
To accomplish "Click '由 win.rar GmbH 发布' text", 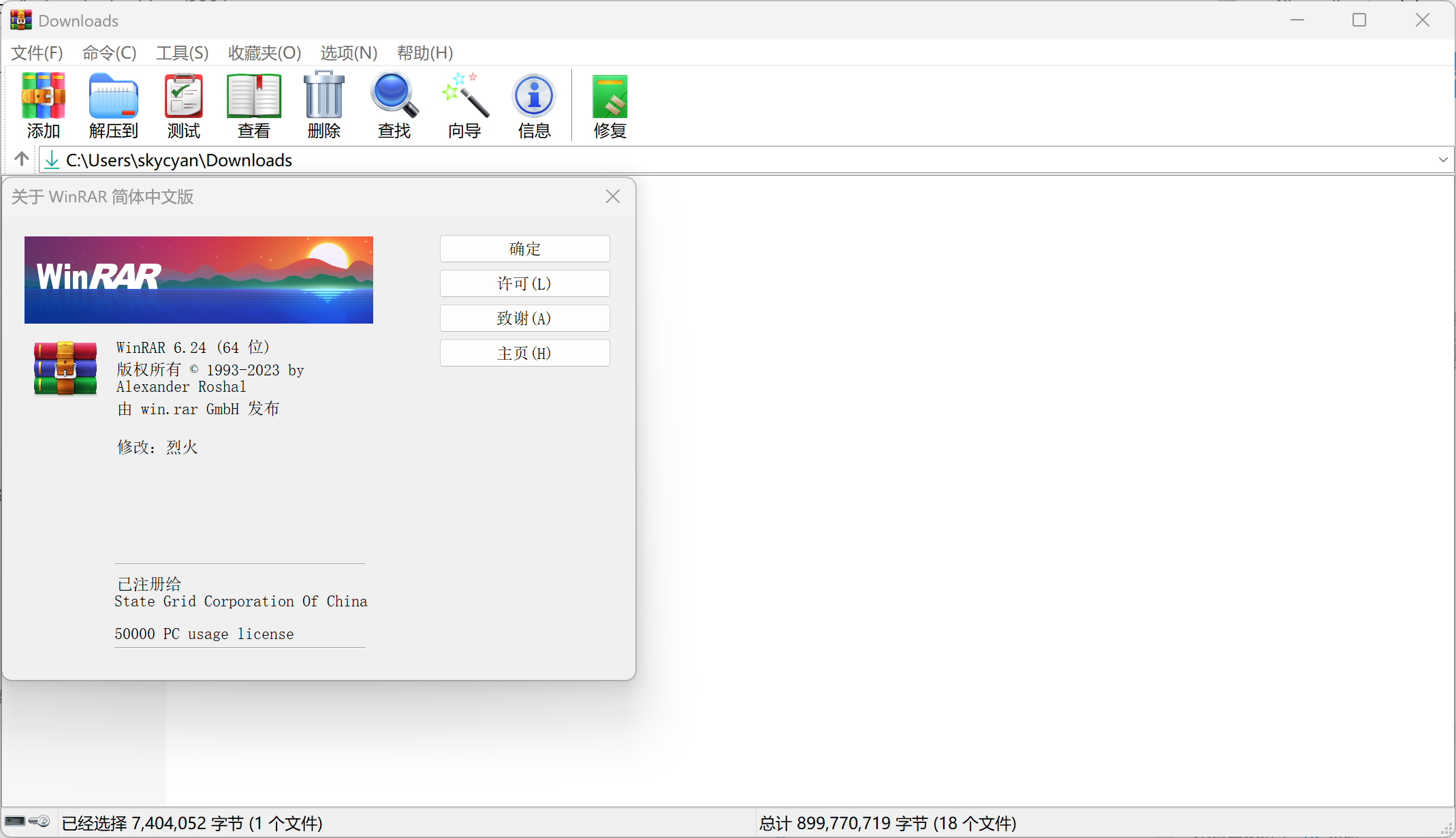I will point(198,409).
